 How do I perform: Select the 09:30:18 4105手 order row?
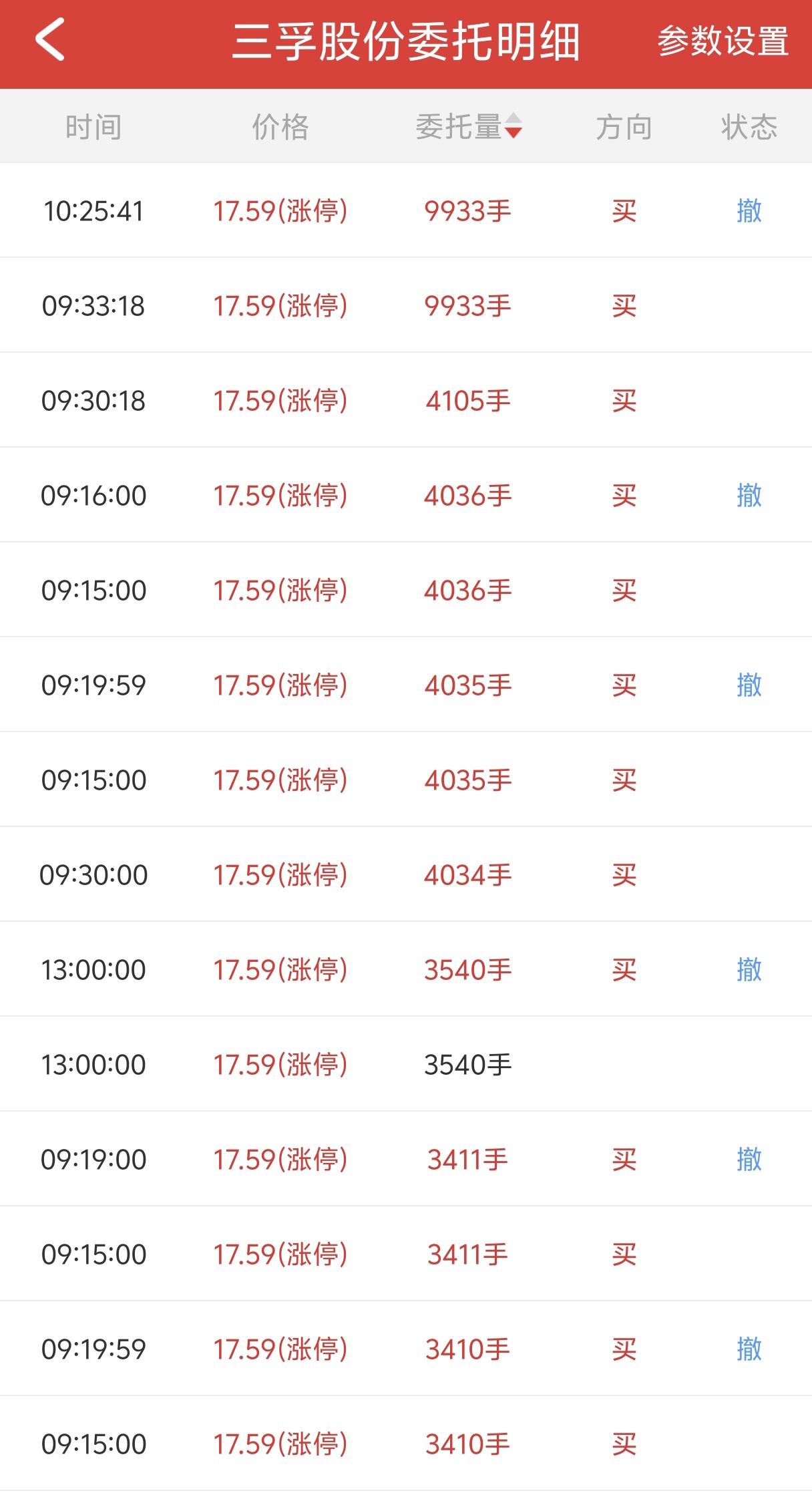(406, 401)
